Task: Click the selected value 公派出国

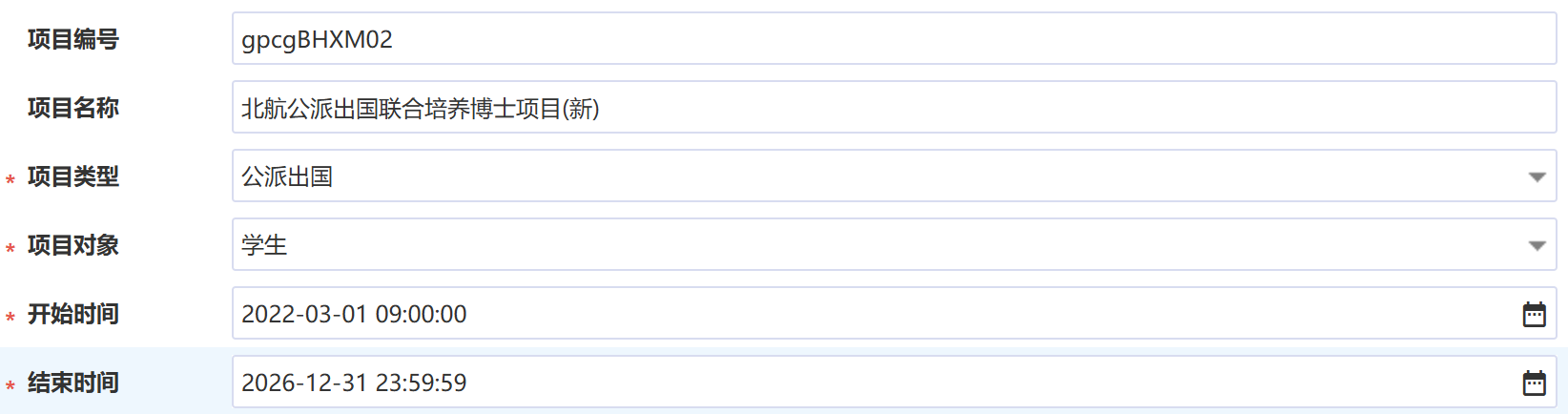Action: [x=287, y=176]
